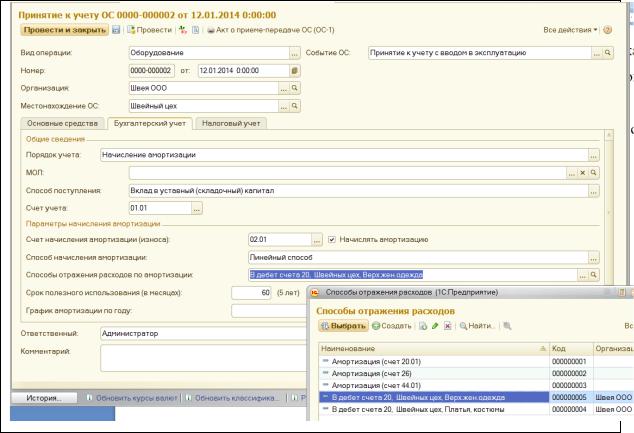
Task: Open Способ начисления амортизации ellipsis button
Action: point(594,258)
